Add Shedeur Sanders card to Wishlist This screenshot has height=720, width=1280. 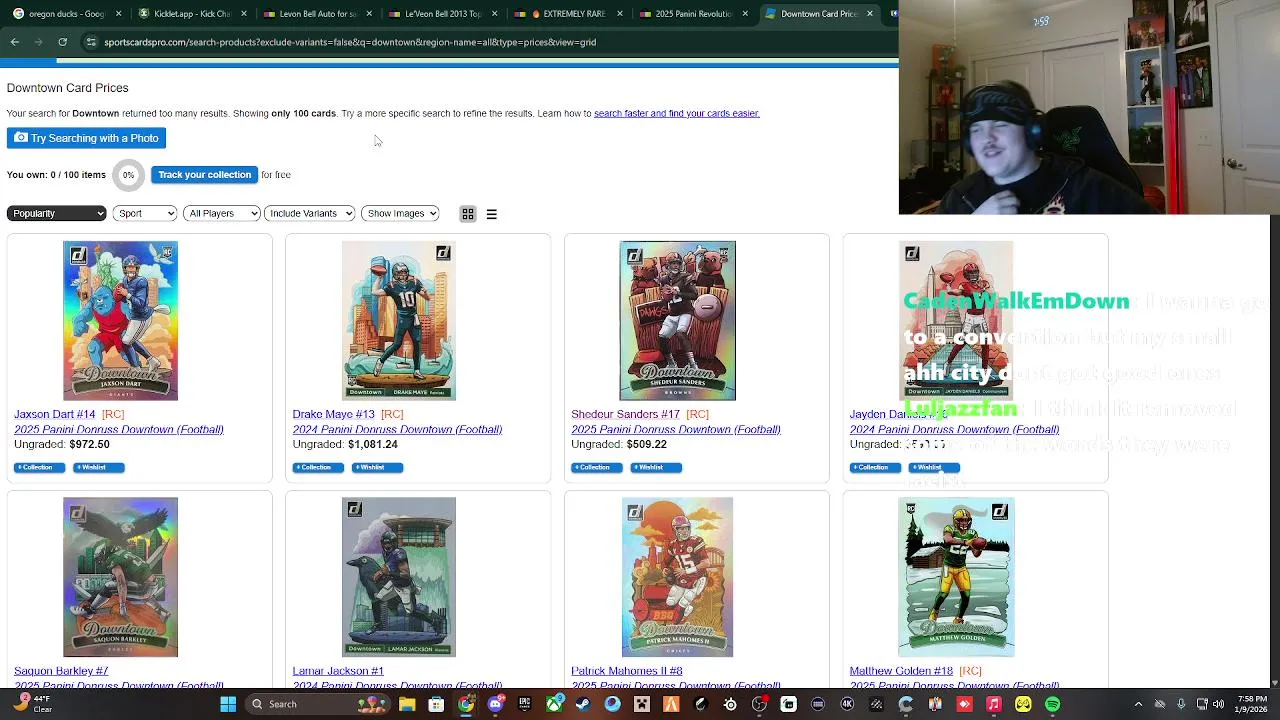pos(656,467)
